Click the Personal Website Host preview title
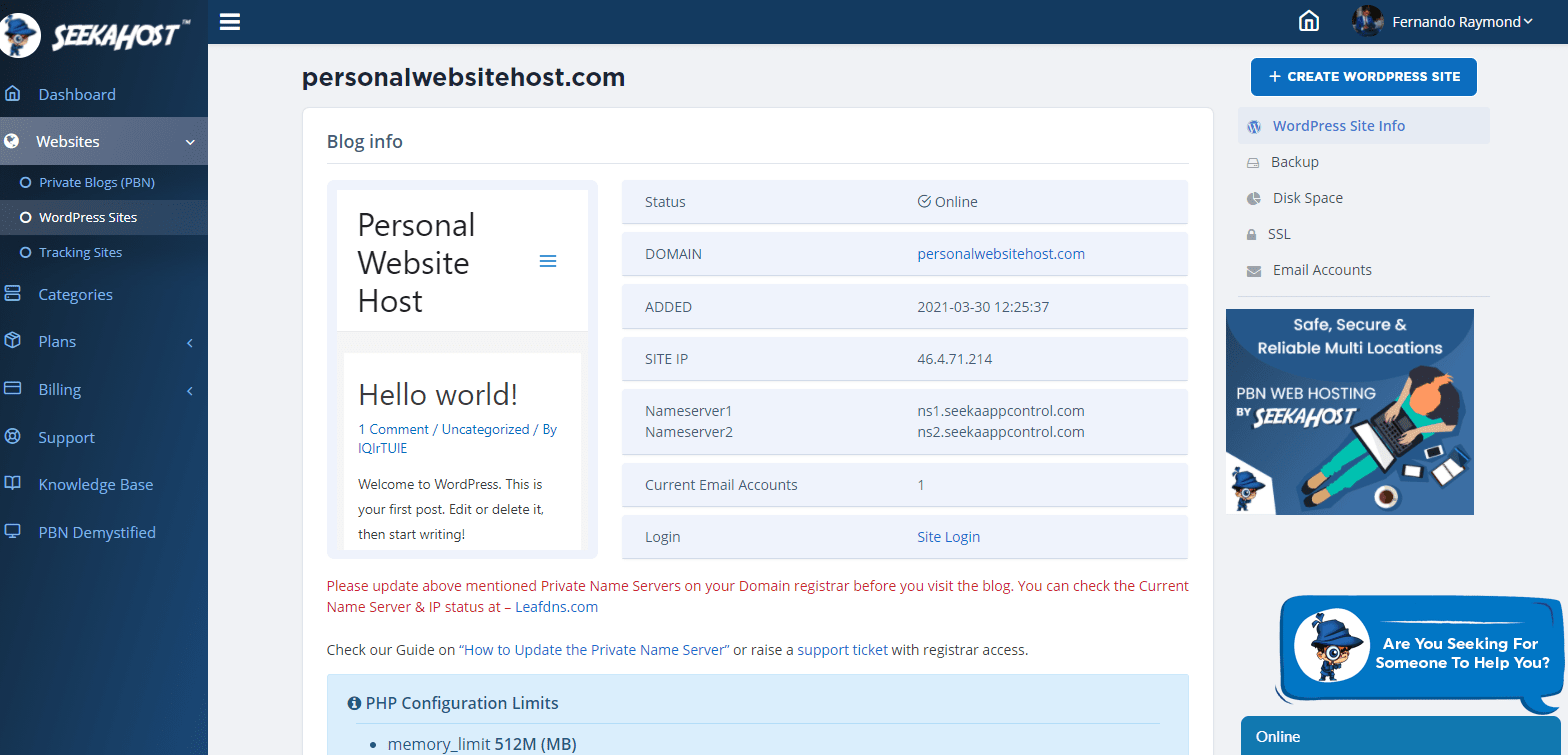The width and height of the screenshot is (1568, 755). pos(416,262)
